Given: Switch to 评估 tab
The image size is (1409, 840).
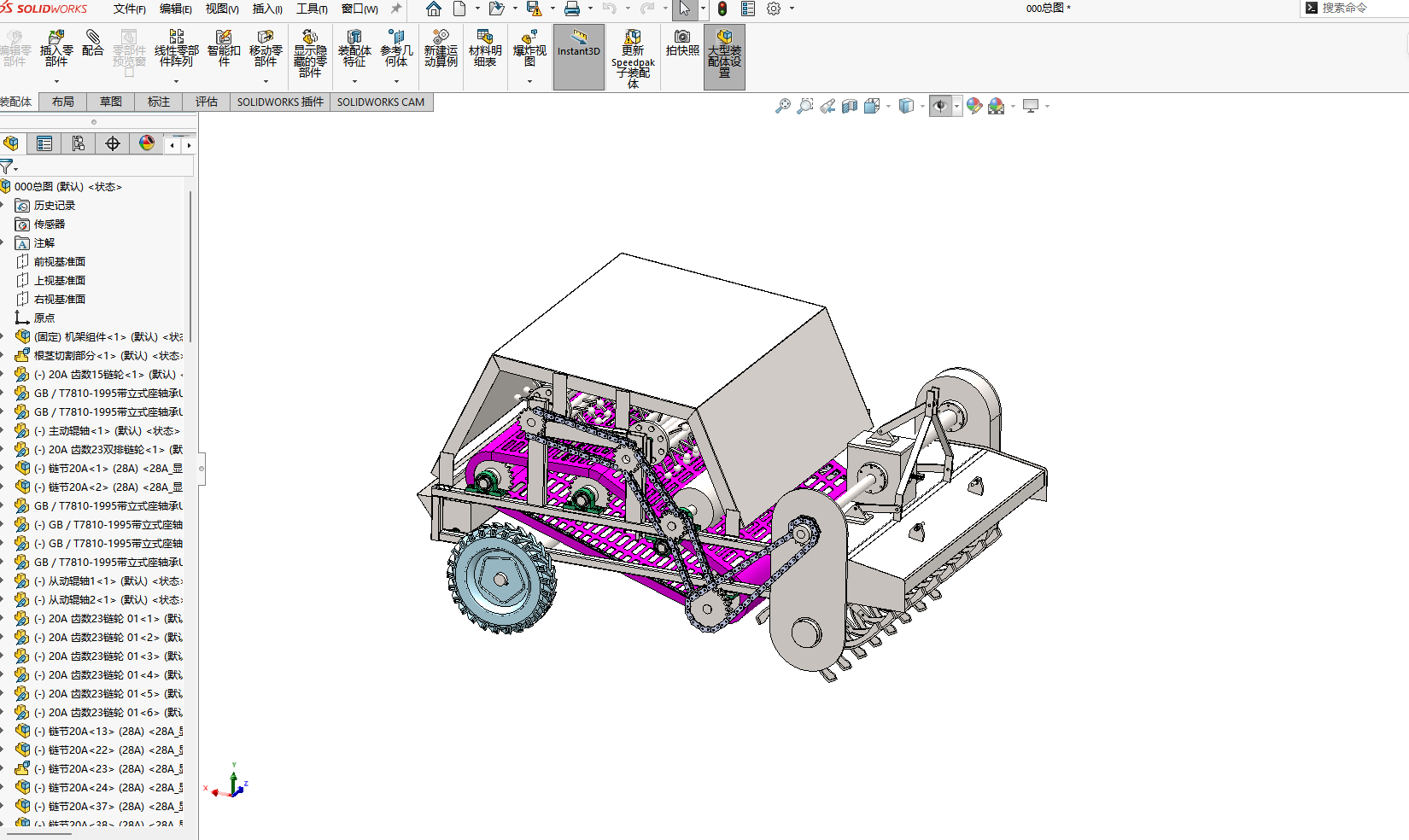Looking at the screenshot, I should click(207, 102).
